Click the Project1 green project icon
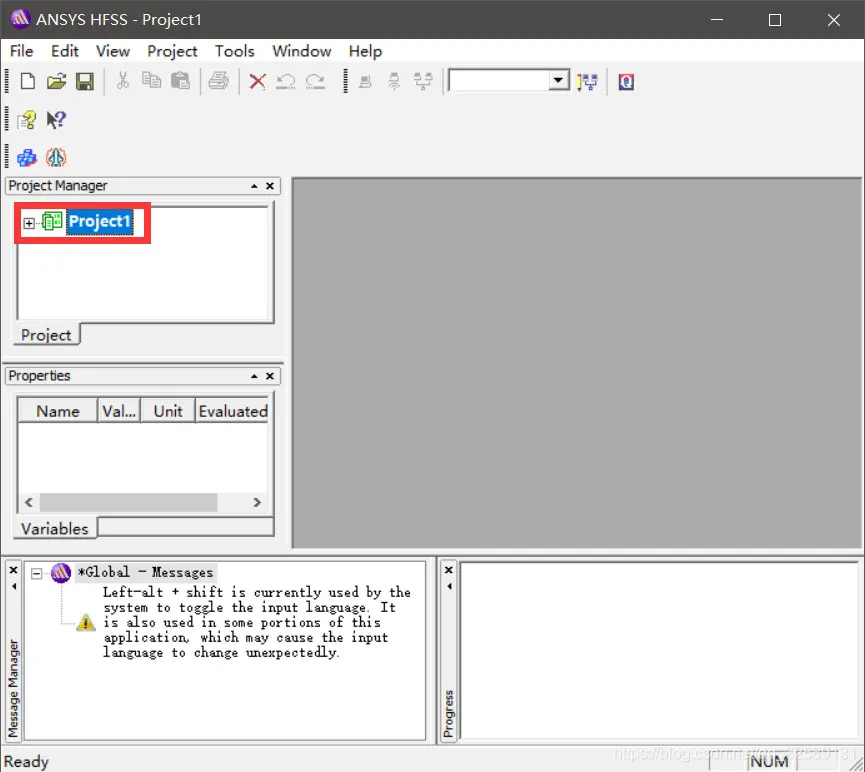865x772 pixels. [52, 222]
